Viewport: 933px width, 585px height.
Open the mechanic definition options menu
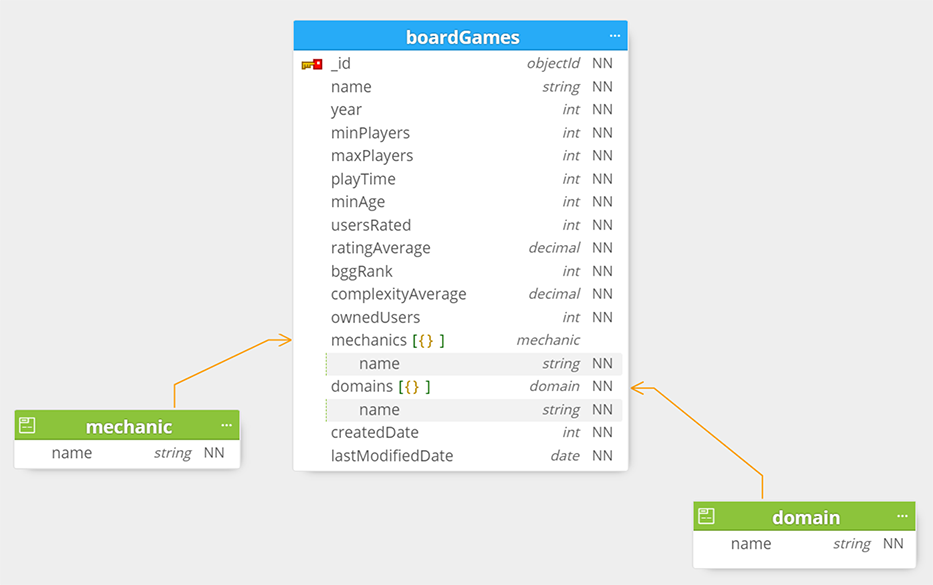(226, 426)
